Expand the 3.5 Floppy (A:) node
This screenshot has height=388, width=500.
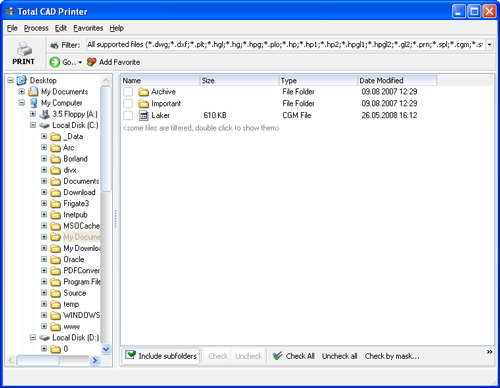[x=33, y=114]
